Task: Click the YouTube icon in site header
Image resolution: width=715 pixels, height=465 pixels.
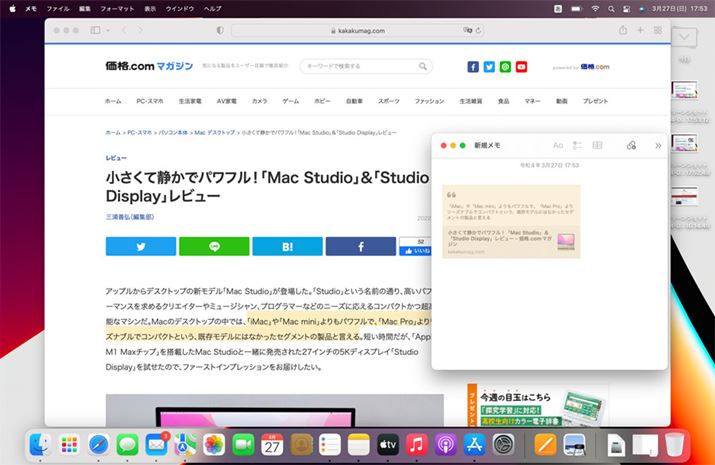Action: coord(521,67)
